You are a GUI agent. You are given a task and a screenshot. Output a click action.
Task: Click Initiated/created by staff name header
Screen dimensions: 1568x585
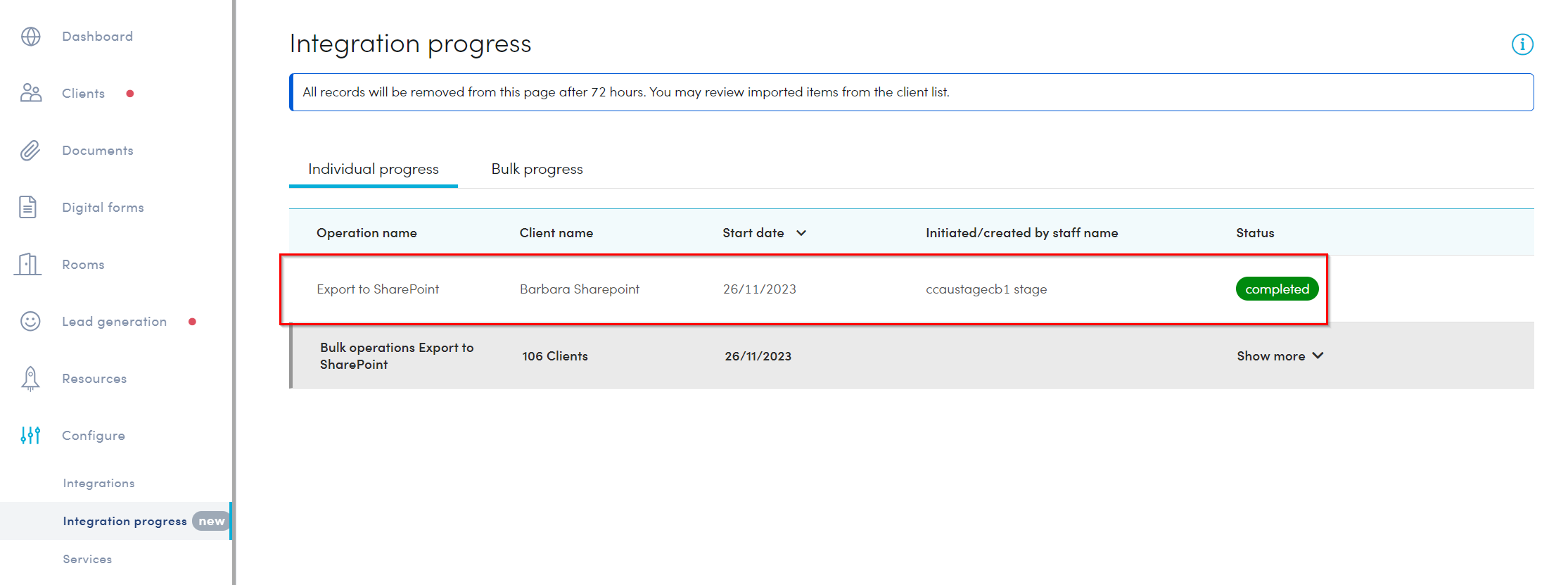1021,233
